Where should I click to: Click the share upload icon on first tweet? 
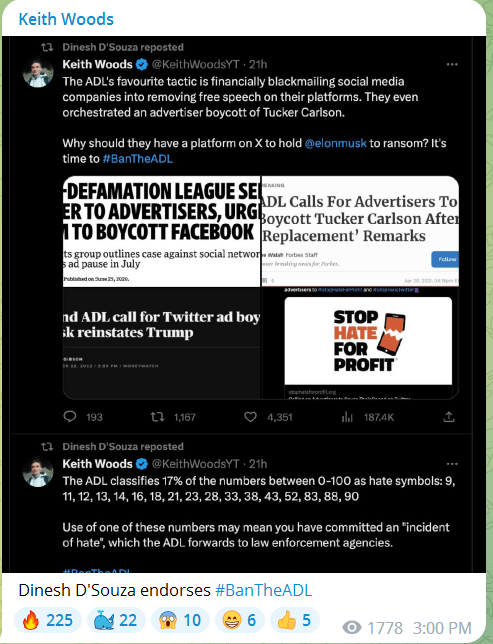(449, 417)
